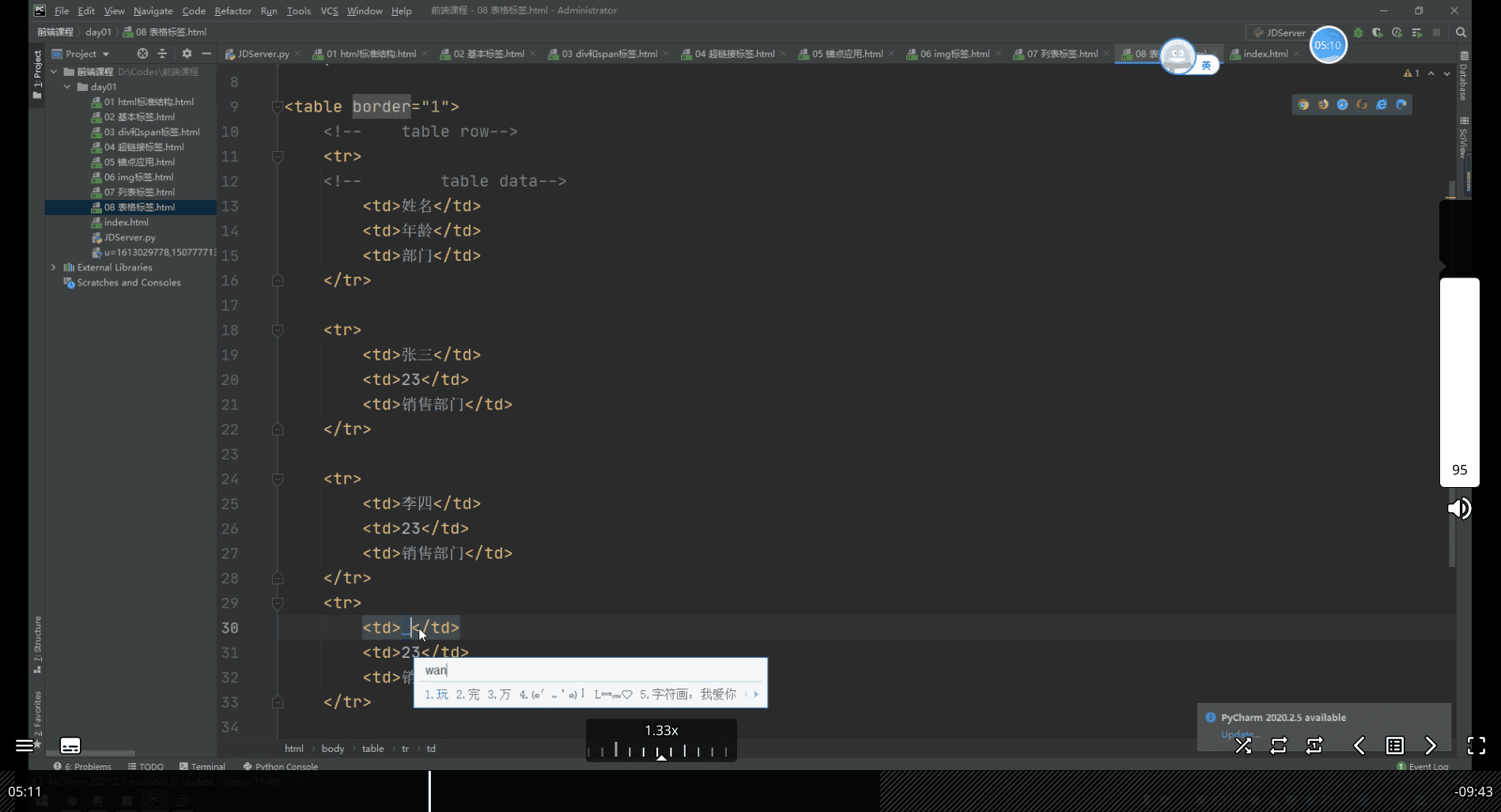Click the Search Everywhere magnifier icon
1501x812 pixels.
click(1461, 32)
